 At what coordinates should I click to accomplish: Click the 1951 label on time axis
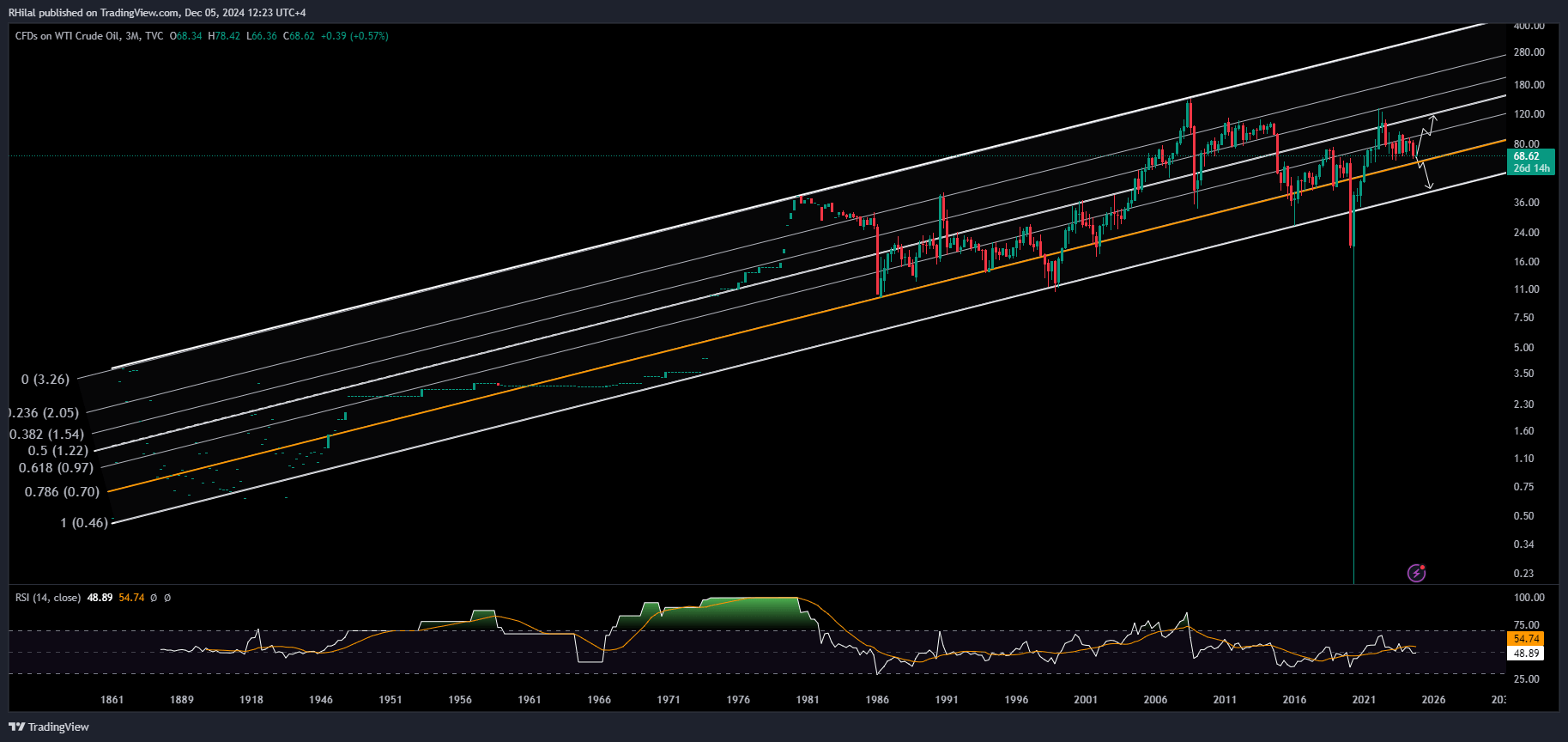click(390, 700)
